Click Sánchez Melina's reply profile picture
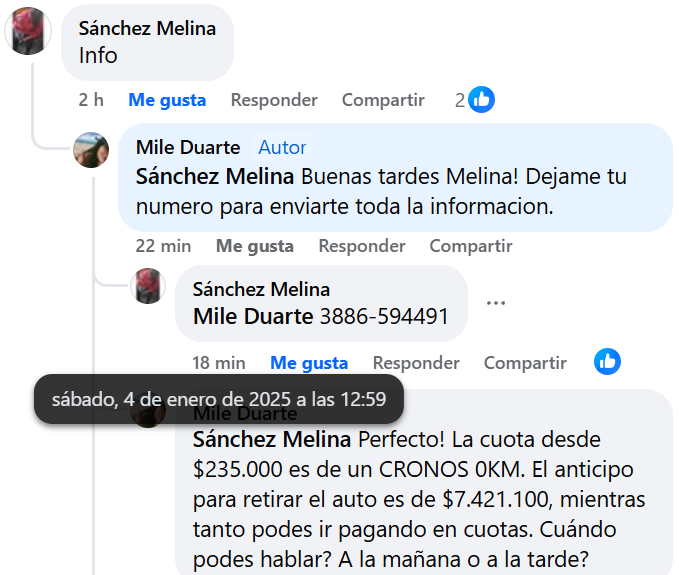 148,286
